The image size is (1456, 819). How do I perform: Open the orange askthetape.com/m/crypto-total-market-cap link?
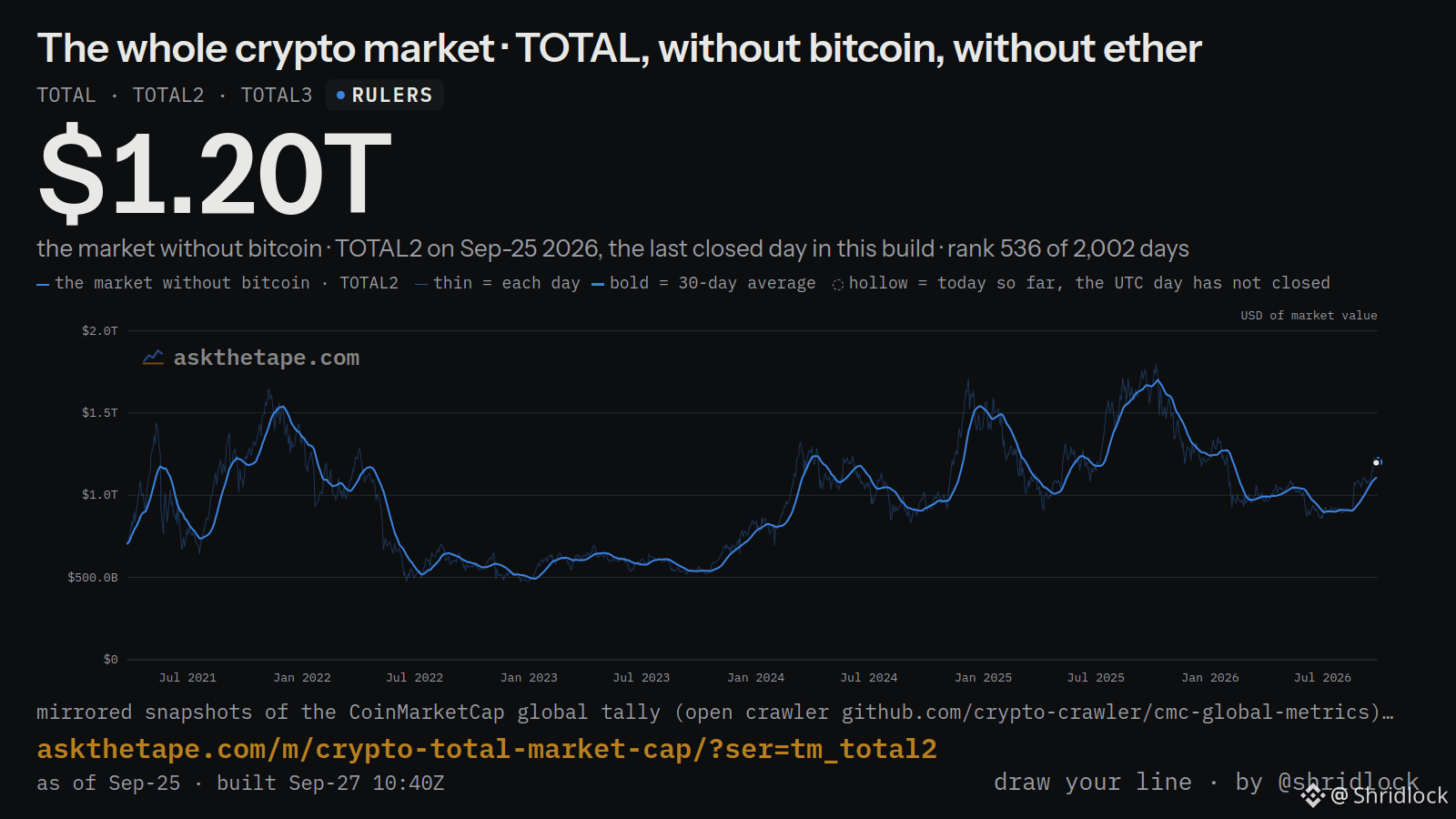click(x=487, y=749)
